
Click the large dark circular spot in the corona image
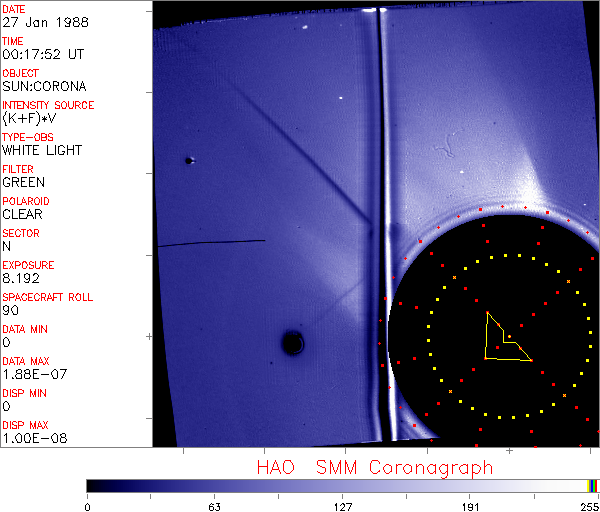point(292,344)
